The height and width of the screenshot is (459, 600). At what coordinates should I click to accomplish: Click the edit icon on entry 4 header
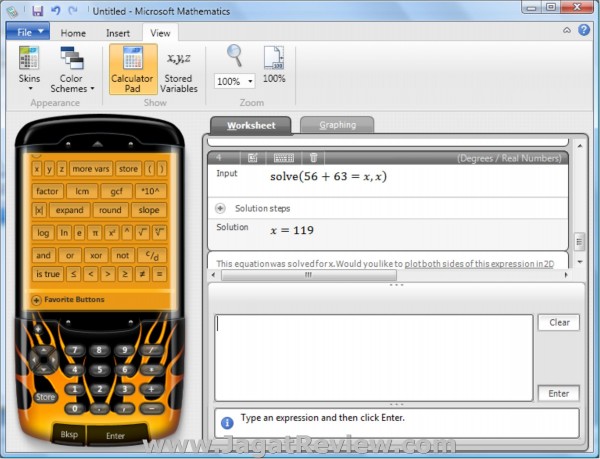(x=253, y=158)
